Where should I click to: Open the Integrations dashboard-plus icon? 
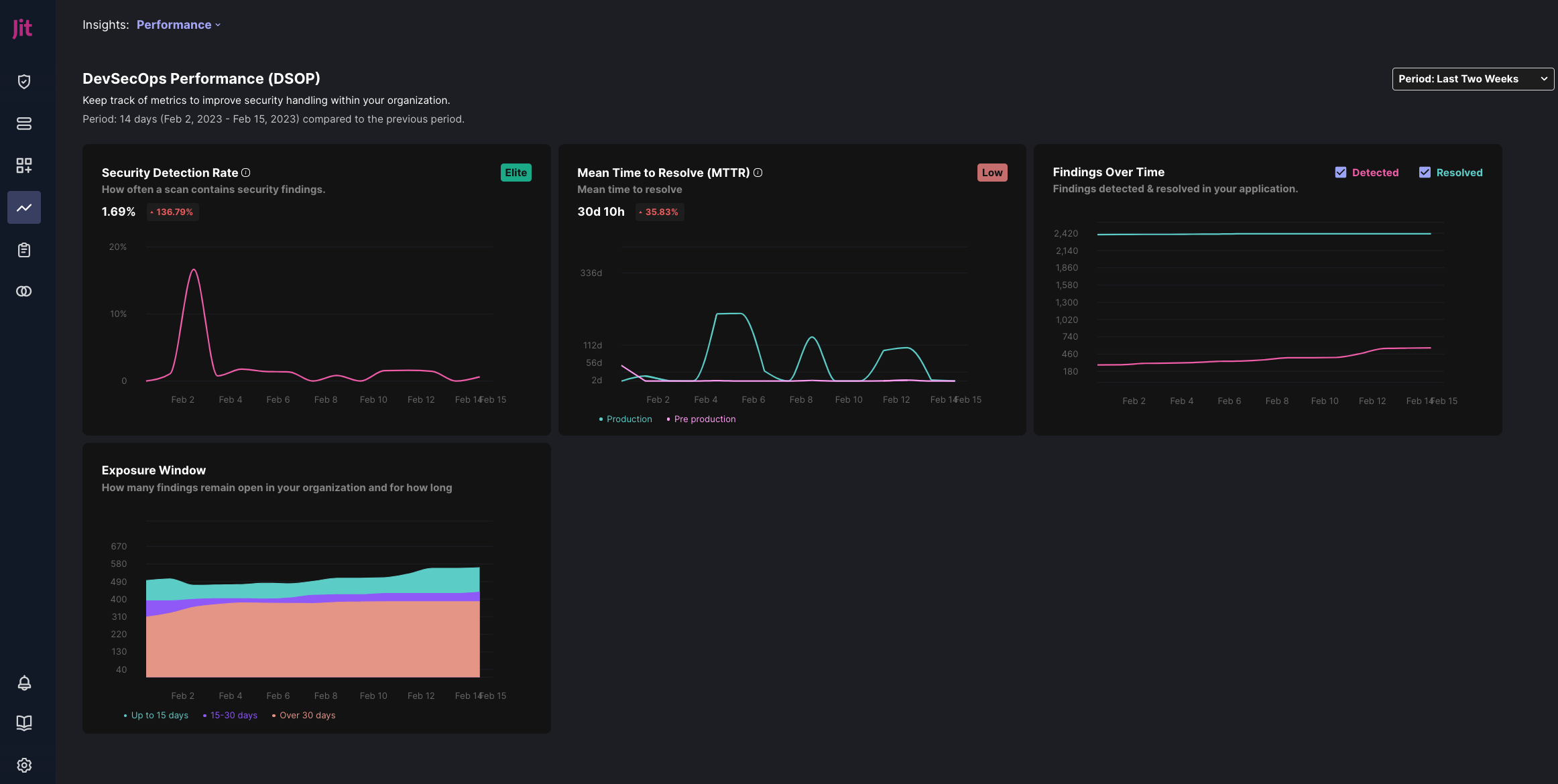tap(24, 166)
